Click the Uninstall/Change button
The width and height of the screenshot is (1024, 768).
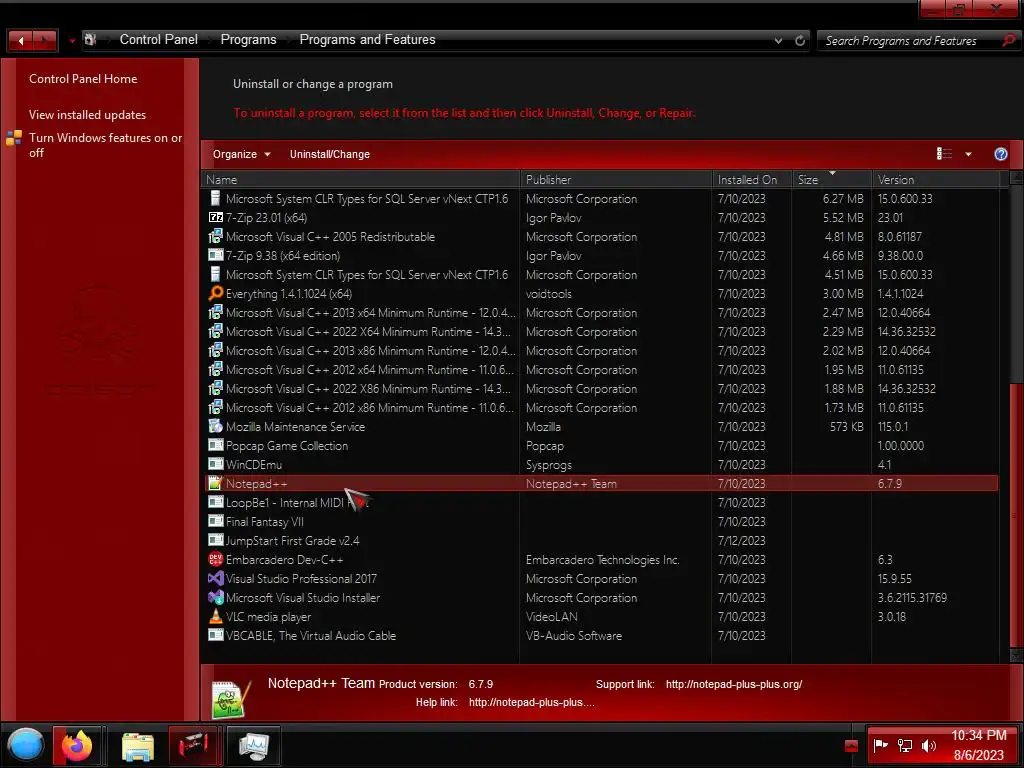coord(330,154)
